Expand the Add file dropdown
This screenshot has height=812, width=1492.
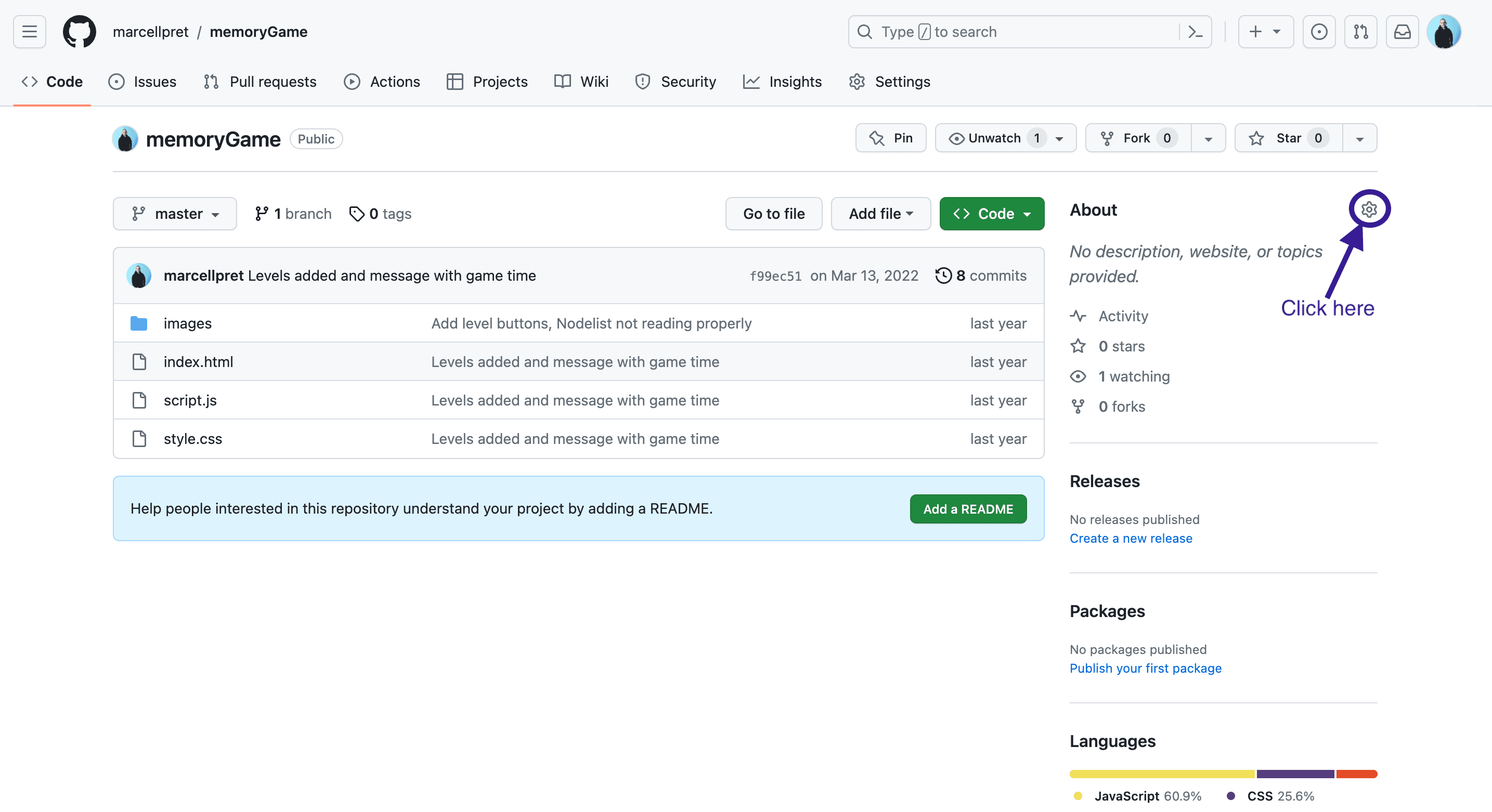880,213
